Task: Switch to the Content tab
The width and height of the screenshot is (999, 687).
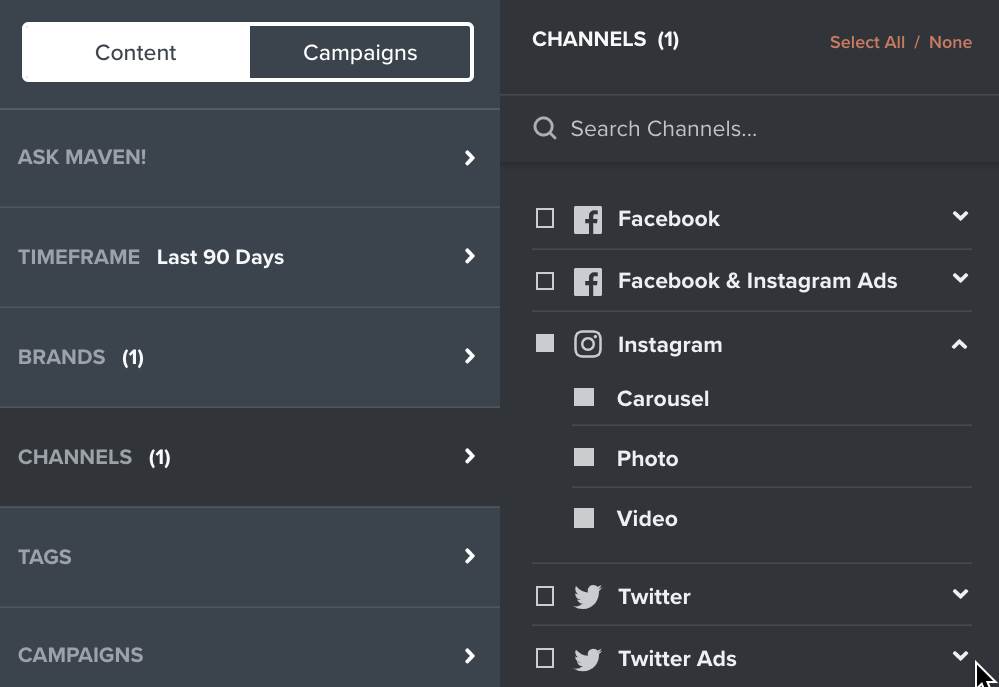Action: [x=136, y=52]
